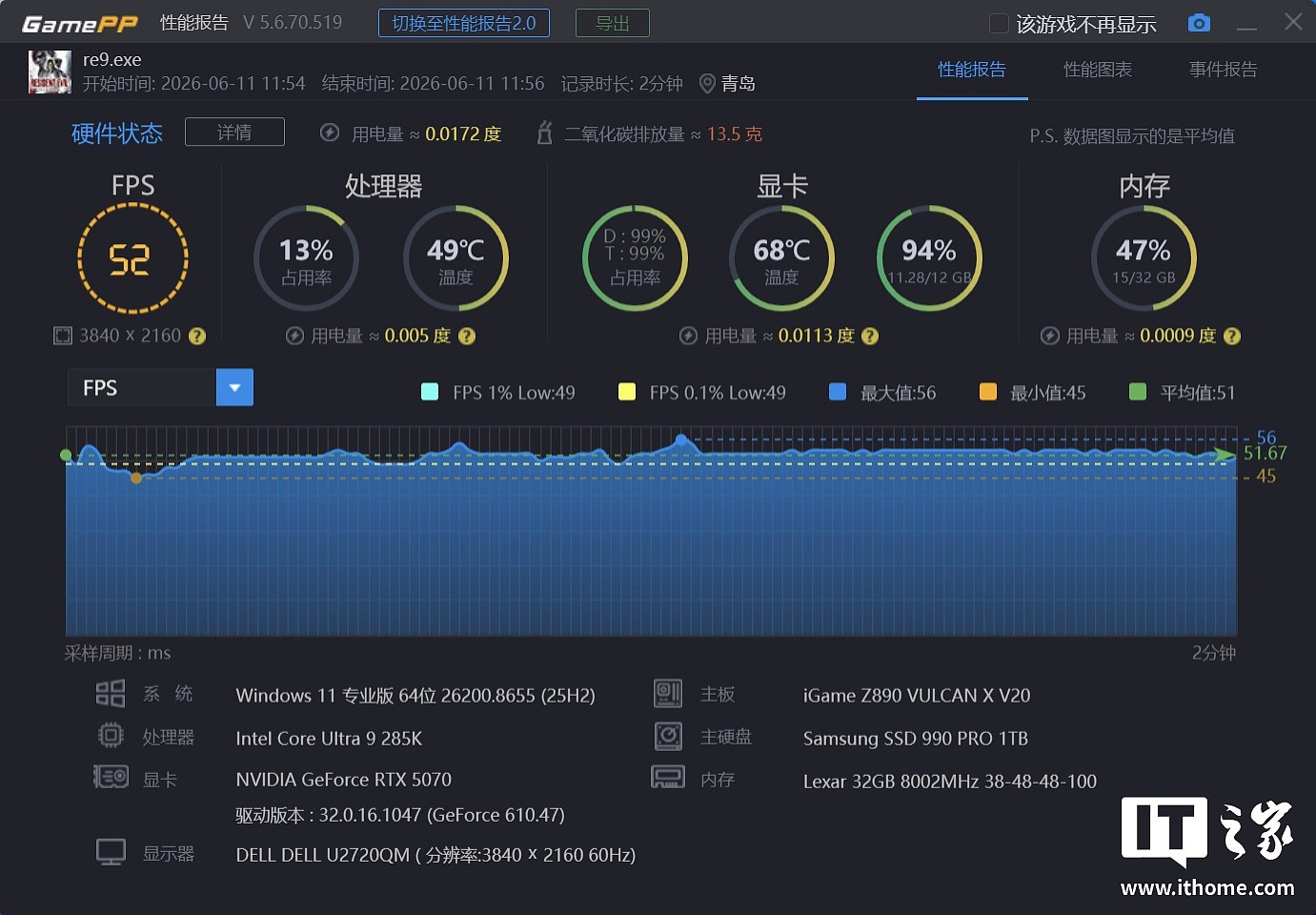This screenshot has height=915, width=1316.
Task: Click the 主板 motherboard icon
Action: 668,693
